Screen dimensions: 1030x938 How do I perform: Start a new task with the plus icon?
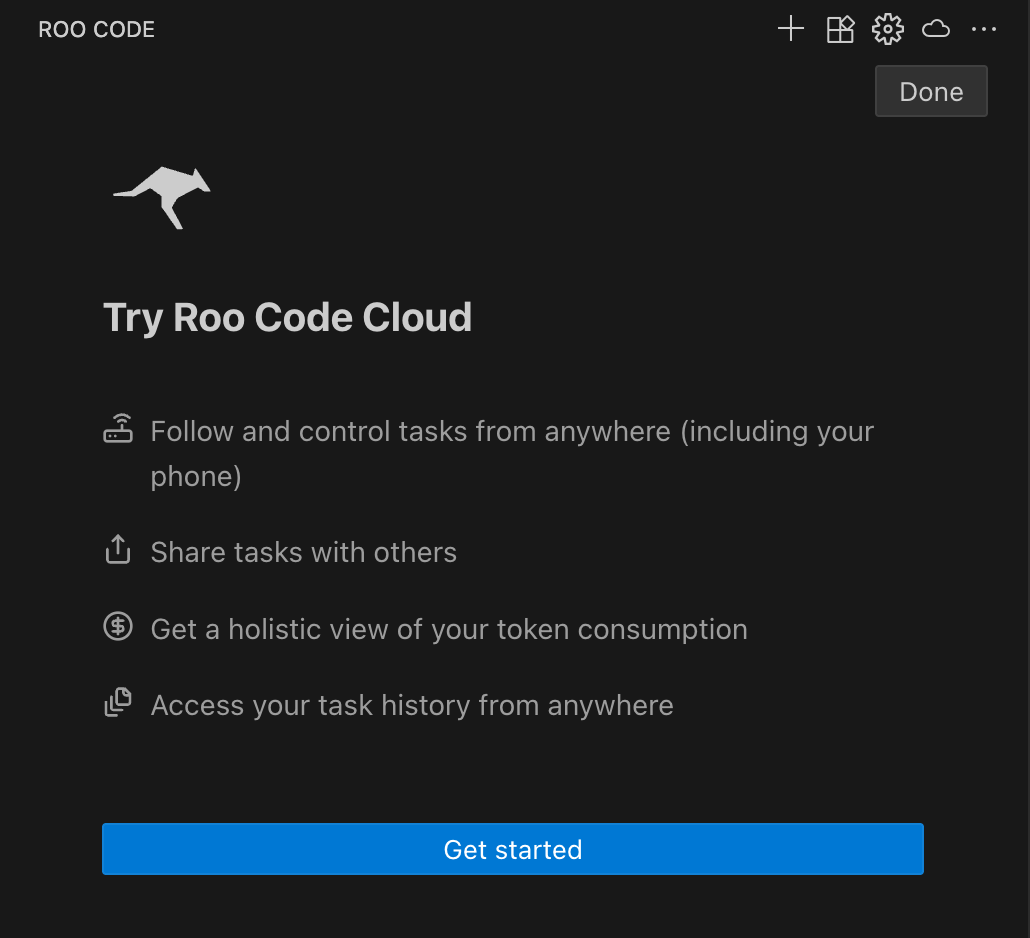[790, 28]
